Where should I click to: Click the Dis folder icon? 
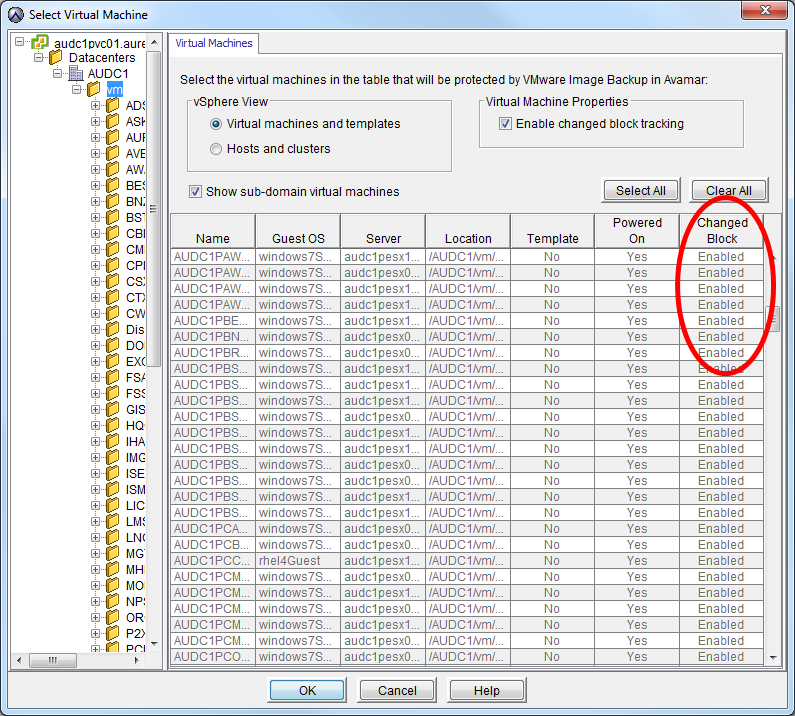pos(113,330)
